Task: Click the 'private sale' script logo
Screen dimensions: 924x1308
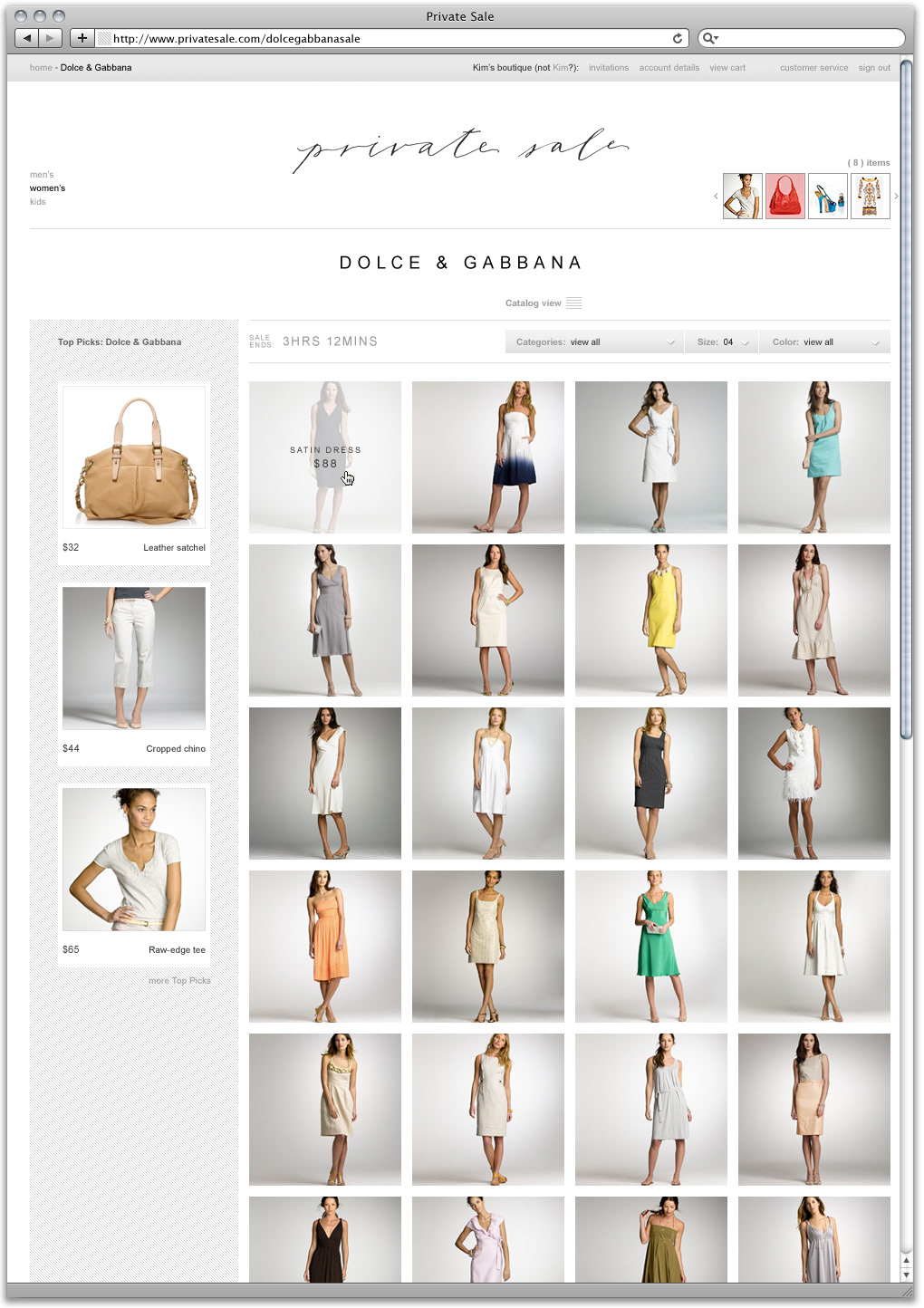Action: 460,149
